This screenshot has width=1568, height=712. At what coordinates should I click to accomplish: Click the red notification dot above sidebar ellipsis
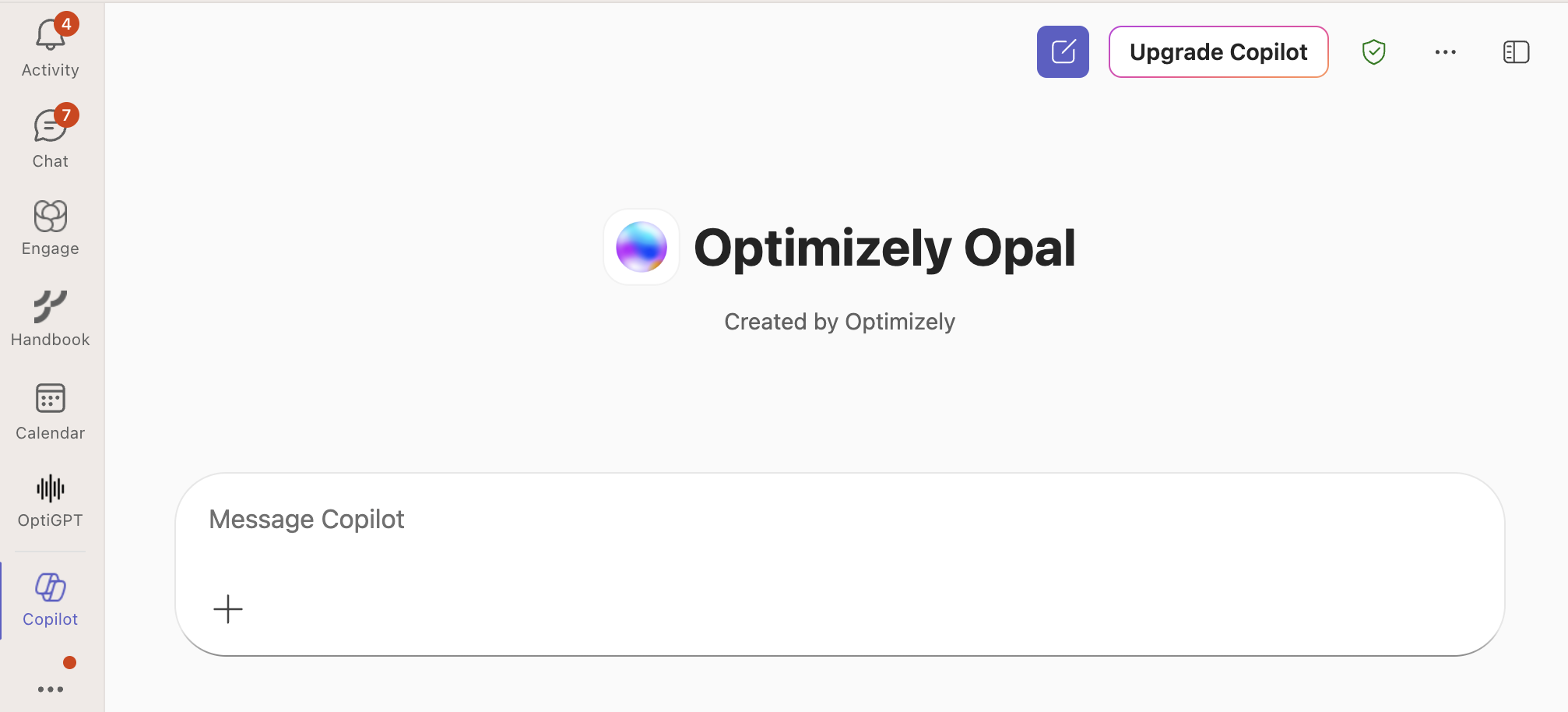tap(69, 663)
